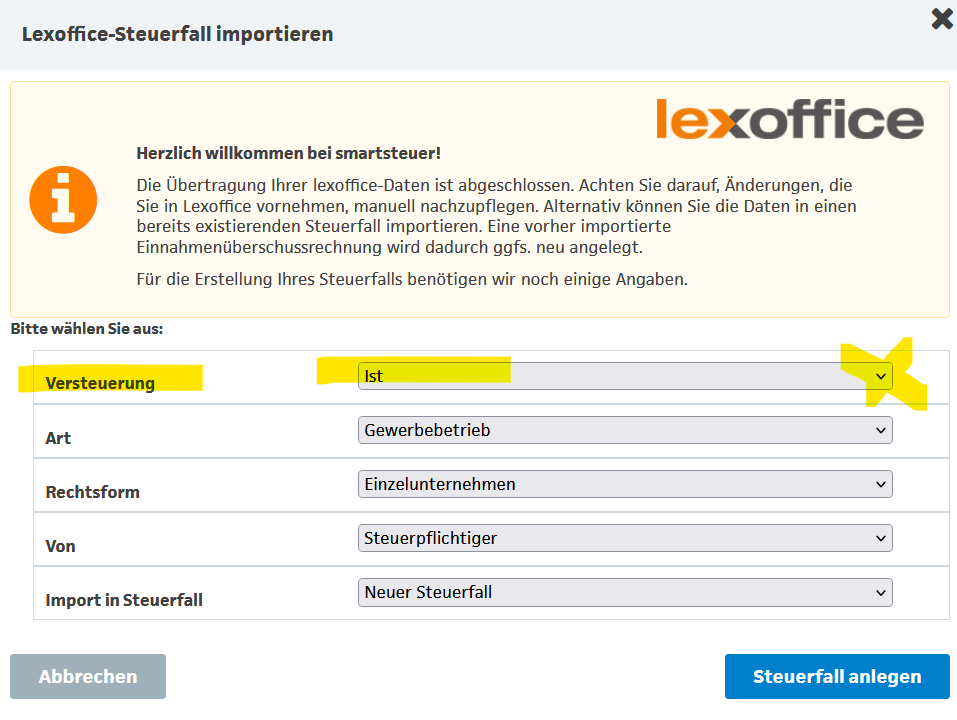Select the Rechtsform row label
This screenshot has height=720, width=957.
click(92, 492)
